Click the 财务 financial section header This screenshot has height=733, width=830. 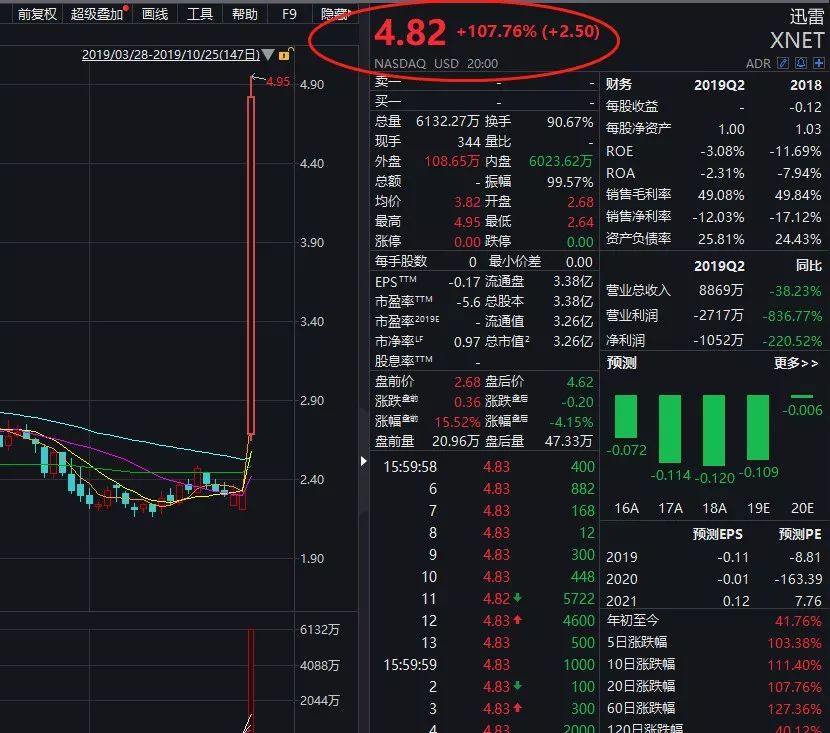(x=619, y=85)
